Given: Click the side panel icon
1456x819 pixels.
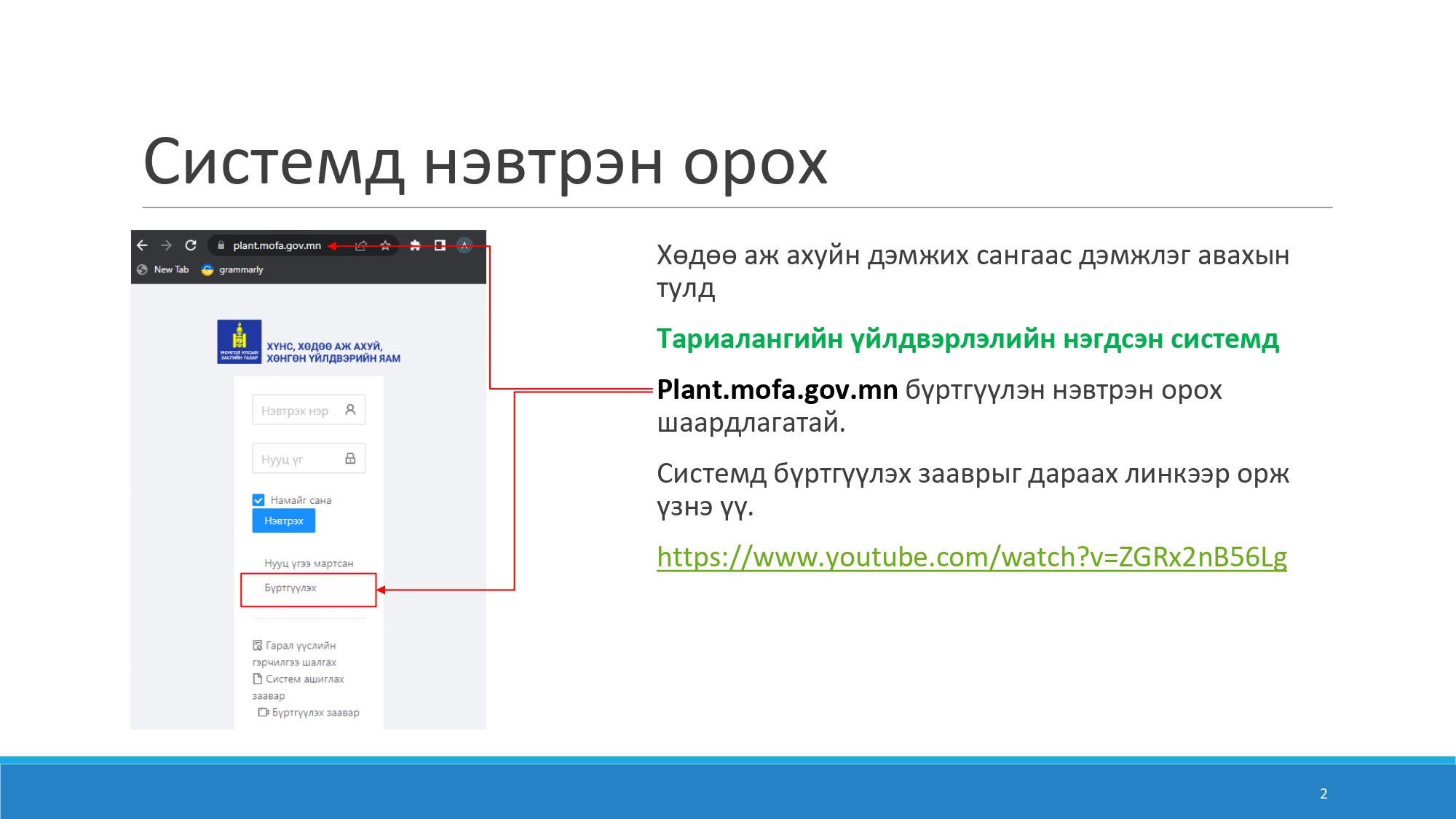Looking at the screenshot, I should [440, 245].
